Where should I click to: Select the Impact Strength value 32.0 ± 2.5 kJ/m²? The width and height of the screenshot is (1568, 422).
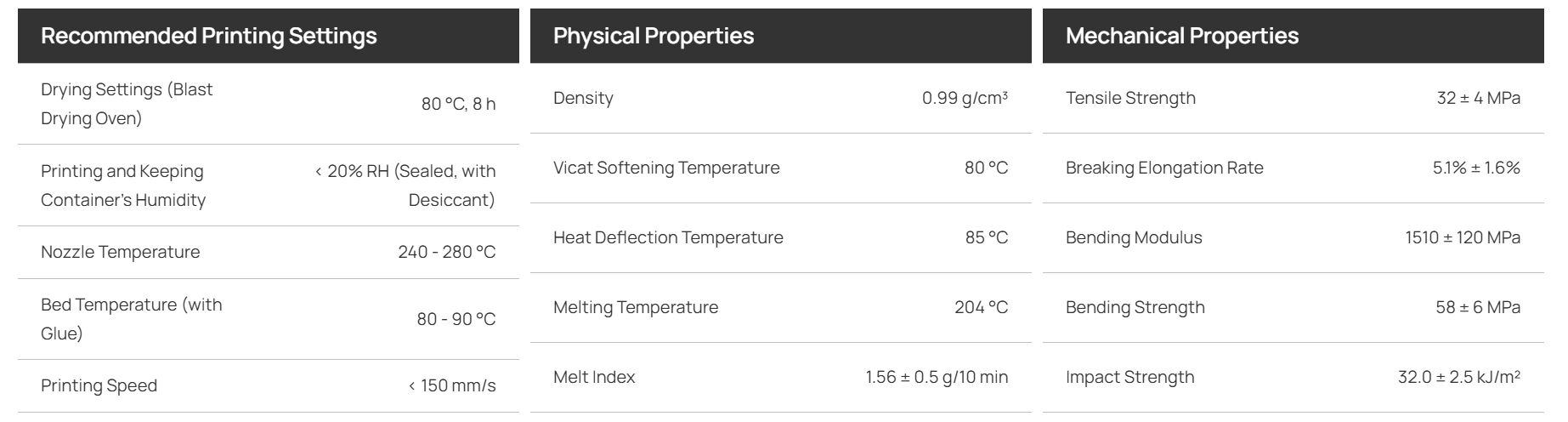click(1459, 377)
